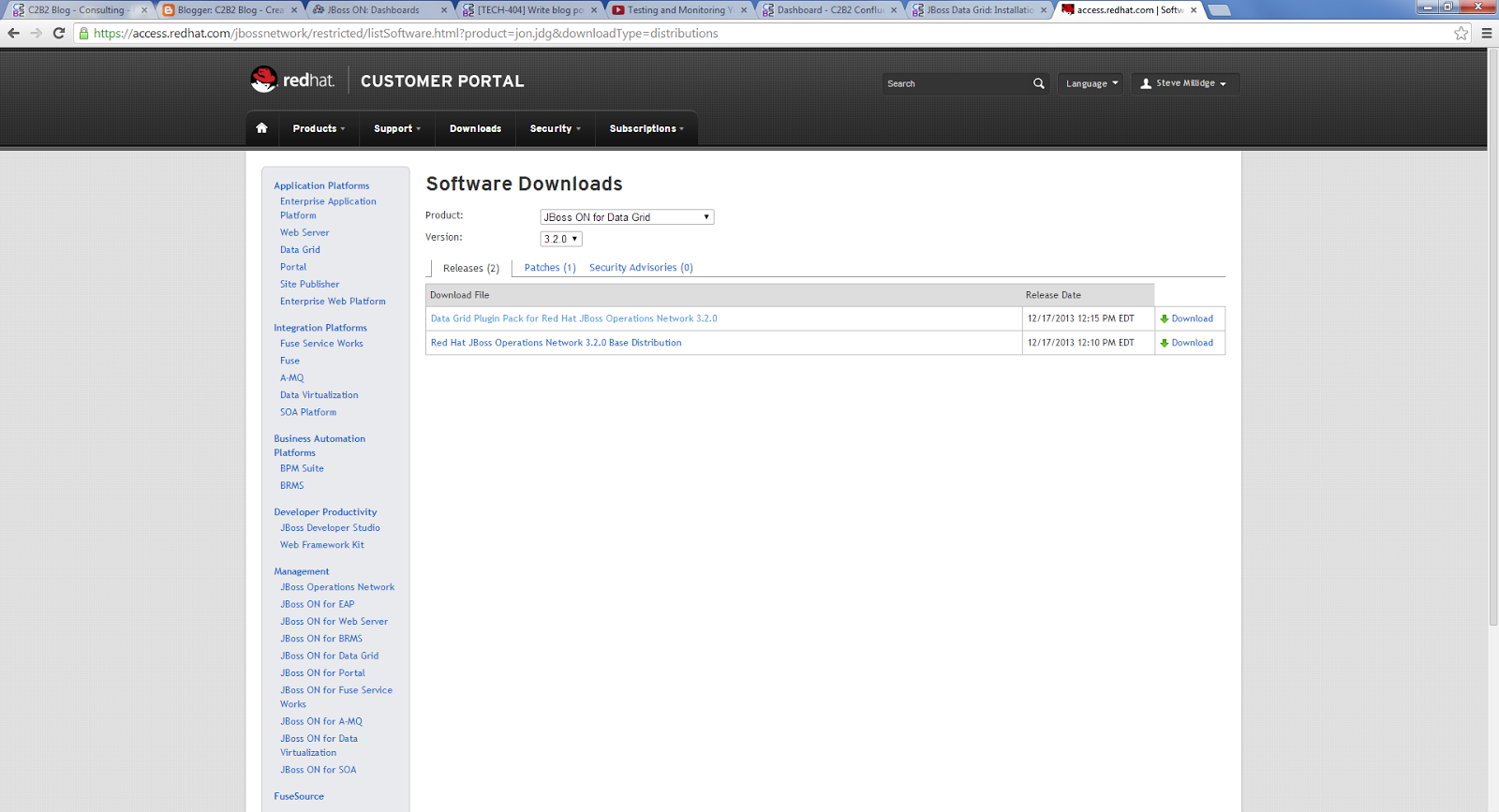The width and height of the screenshot is (1499, 812).
Task: Click in the Search field
Action: coord(956,83)
